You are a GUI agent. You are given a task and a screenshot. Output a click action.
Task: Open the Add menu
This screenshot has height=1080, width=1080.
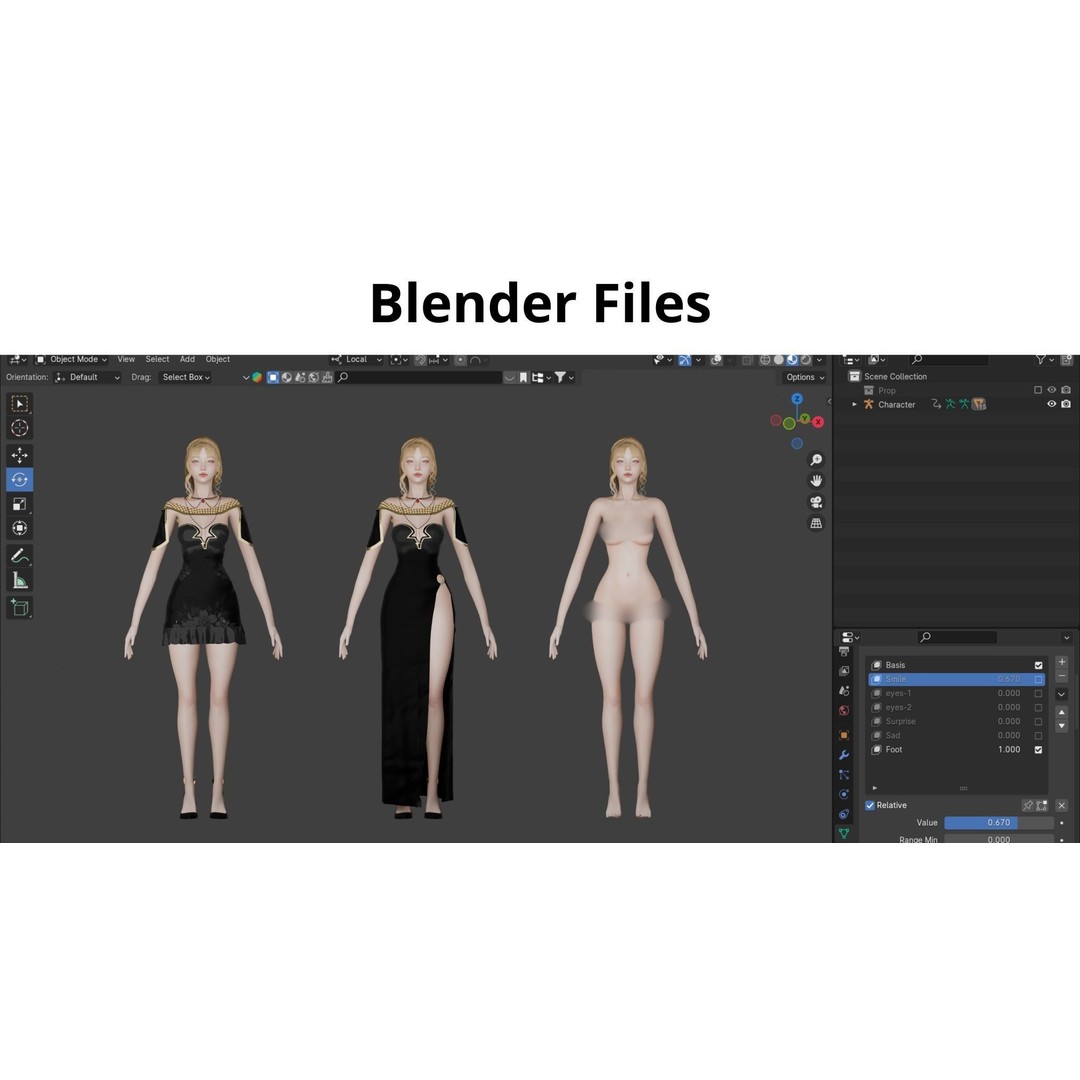coord(187,360)
